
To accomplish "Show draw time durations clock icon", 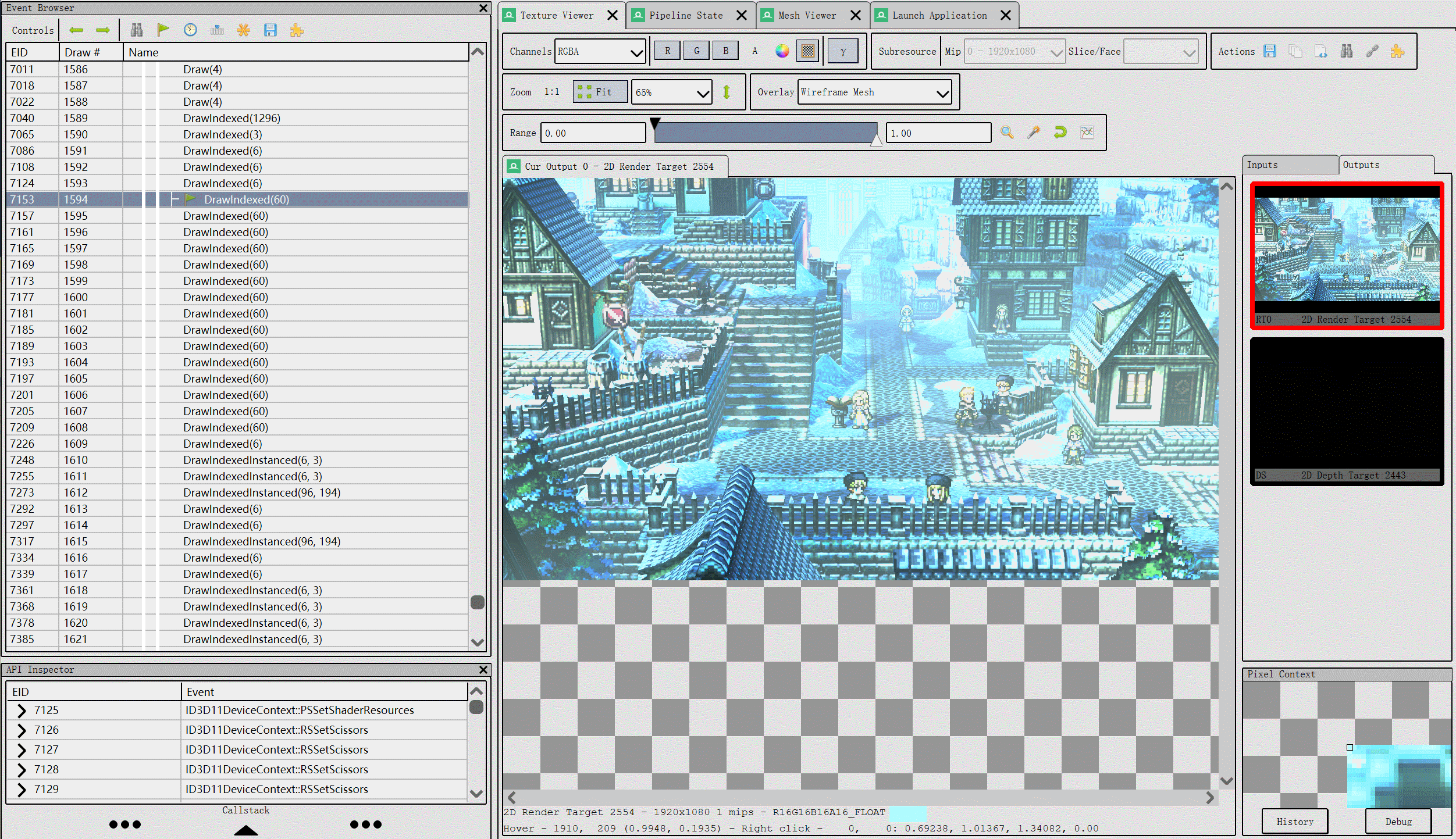I will pyautogui.click(x=190, y=30).
